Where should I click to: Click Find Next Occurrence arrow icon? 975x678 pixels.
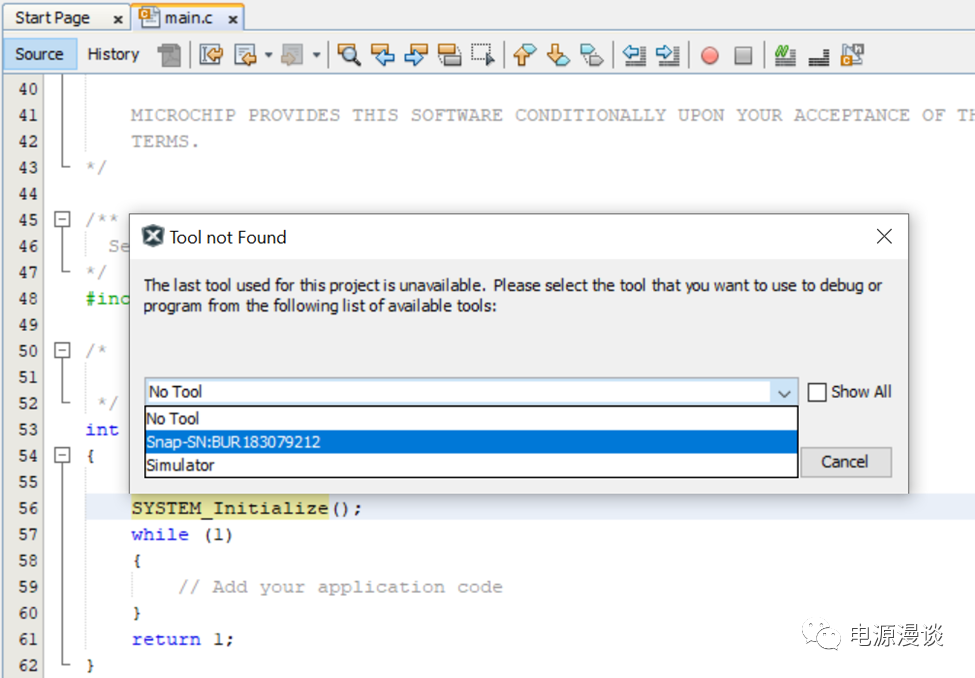coord(415,55)
